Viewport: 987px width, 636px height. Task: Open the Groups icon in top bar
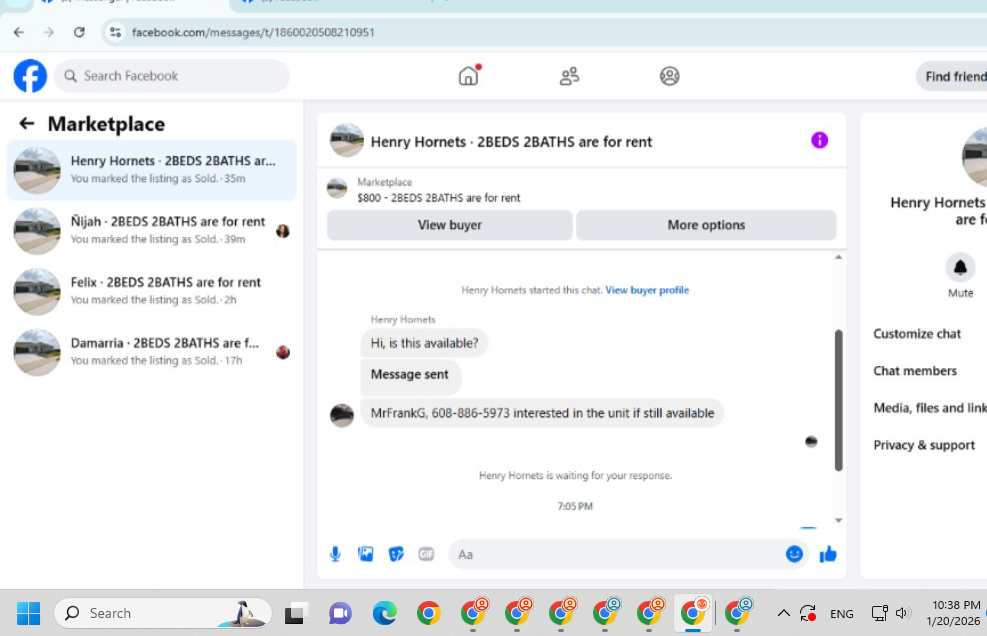(x=669, y=76)
